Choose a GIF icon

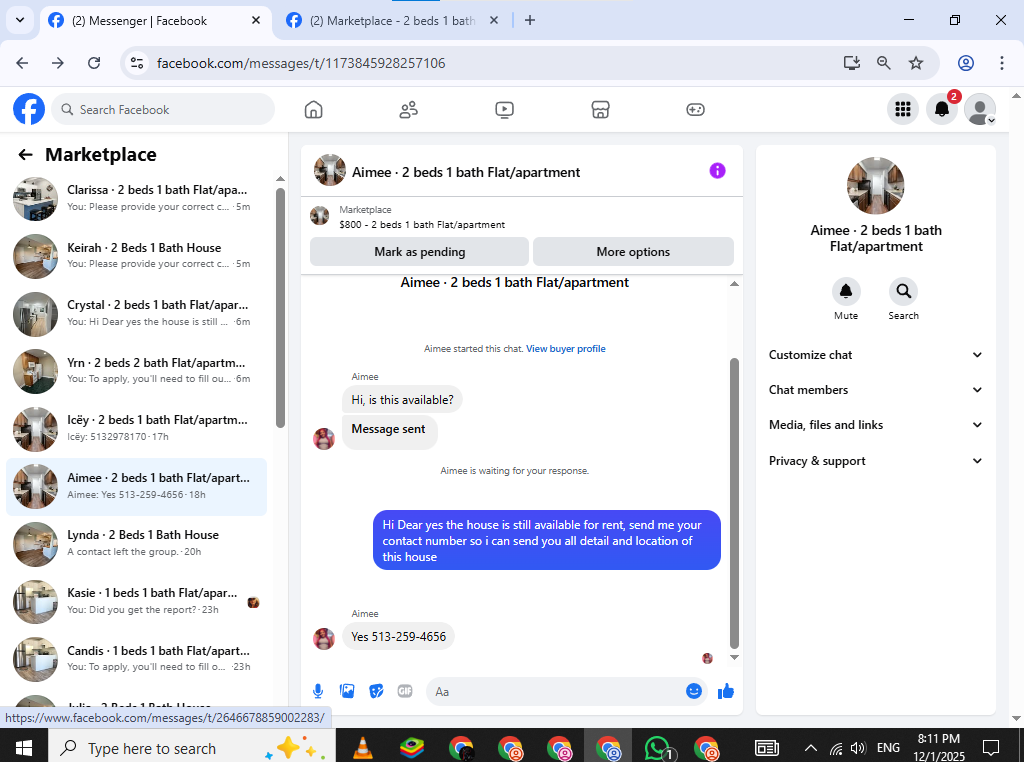(x=405, y=691)
